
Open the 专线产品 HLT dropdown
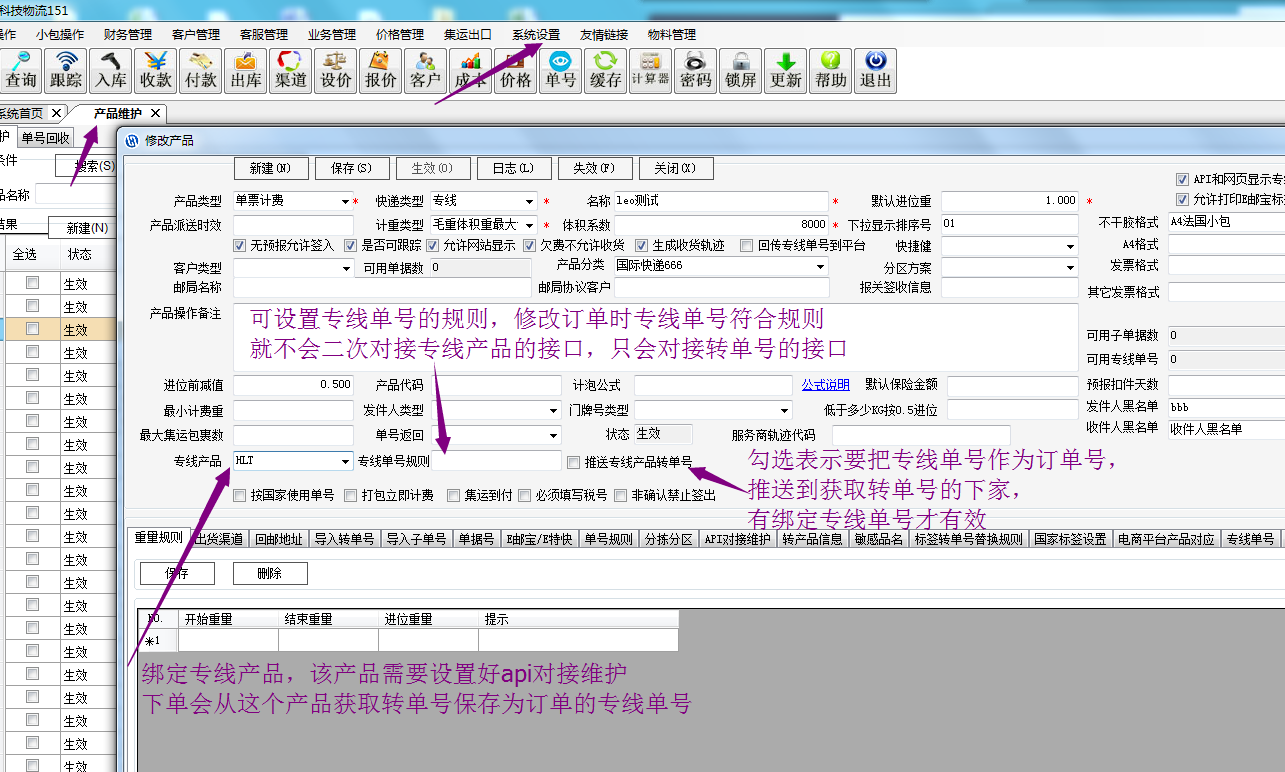(x=345, y=461)
